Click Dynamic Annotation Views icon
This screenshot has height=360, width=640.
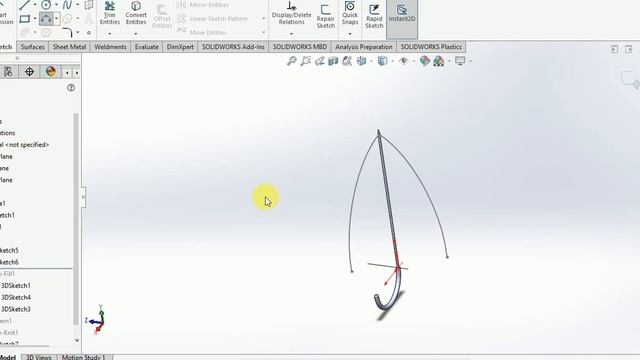[347, 61]
